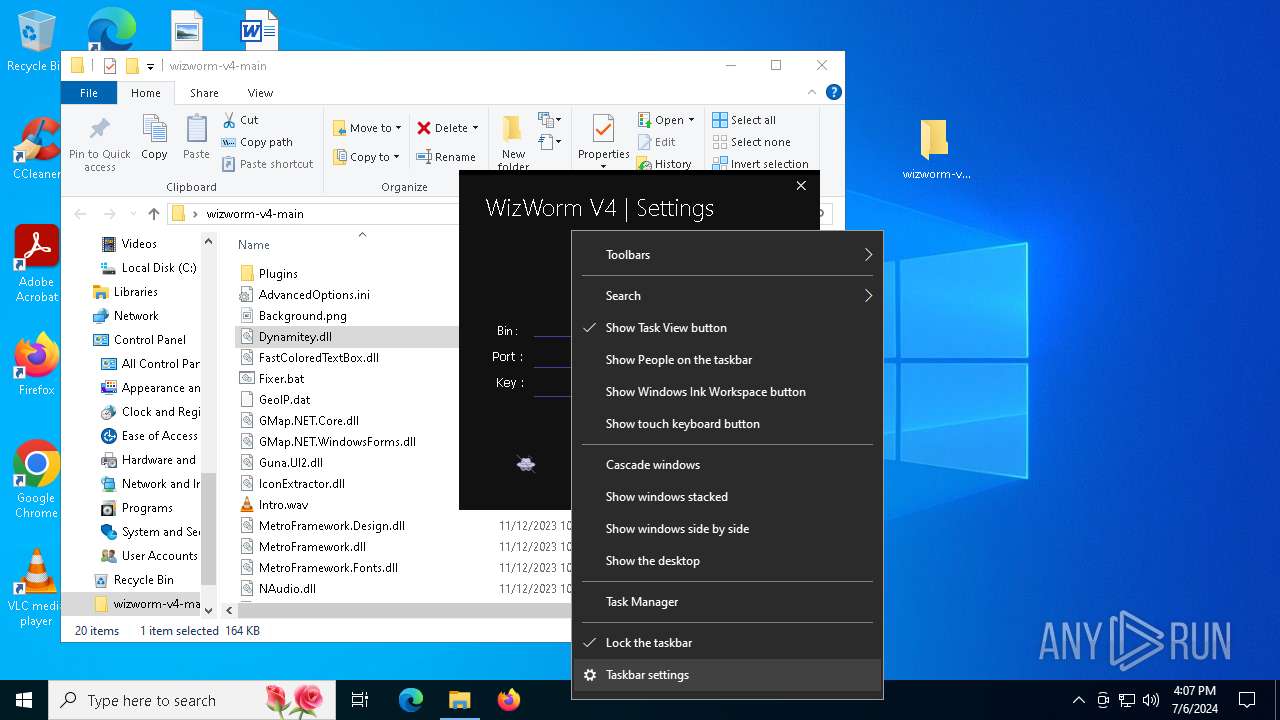The height and width of the screenshot is (720, 1280).
Task: Click the Rename button in Organize group
Action: point(446,157)
